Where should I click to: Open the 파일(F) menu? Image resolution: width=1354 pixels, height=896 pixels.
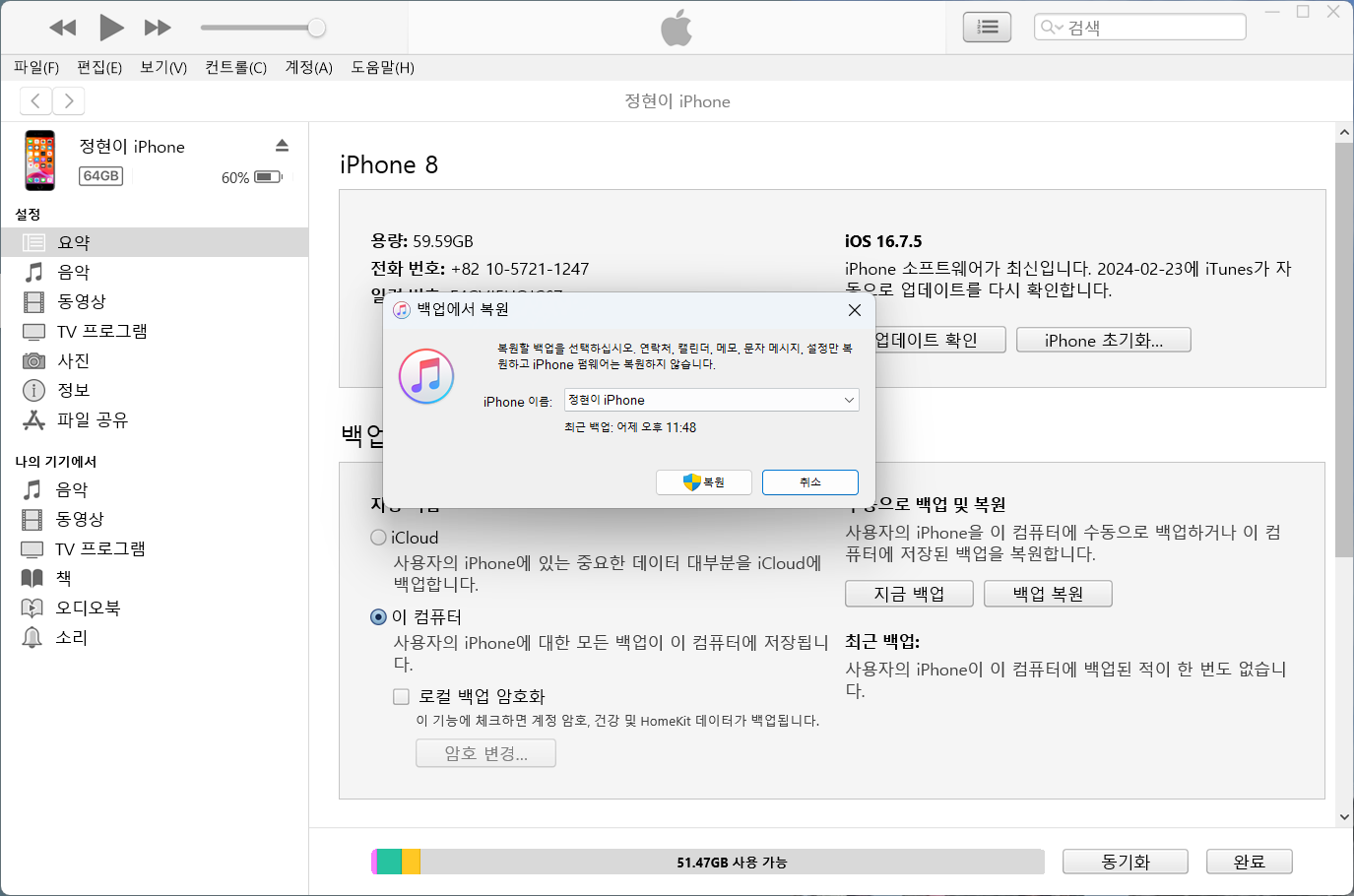[36, 67]
